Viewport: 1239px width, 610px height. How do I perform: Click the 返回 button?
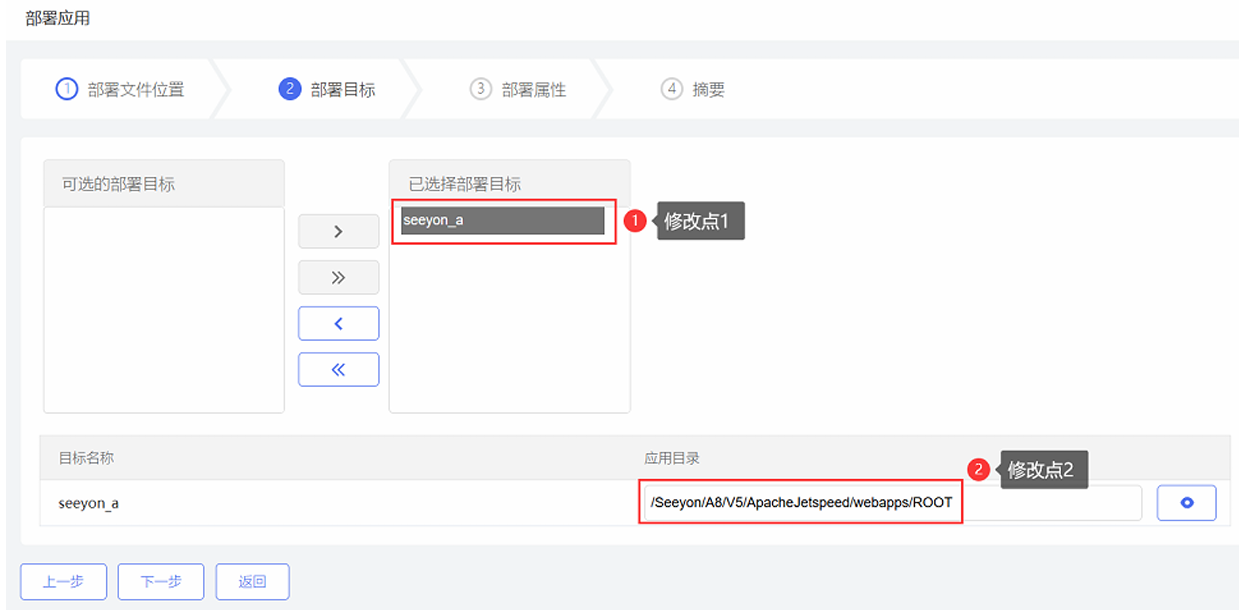point(253,581)
